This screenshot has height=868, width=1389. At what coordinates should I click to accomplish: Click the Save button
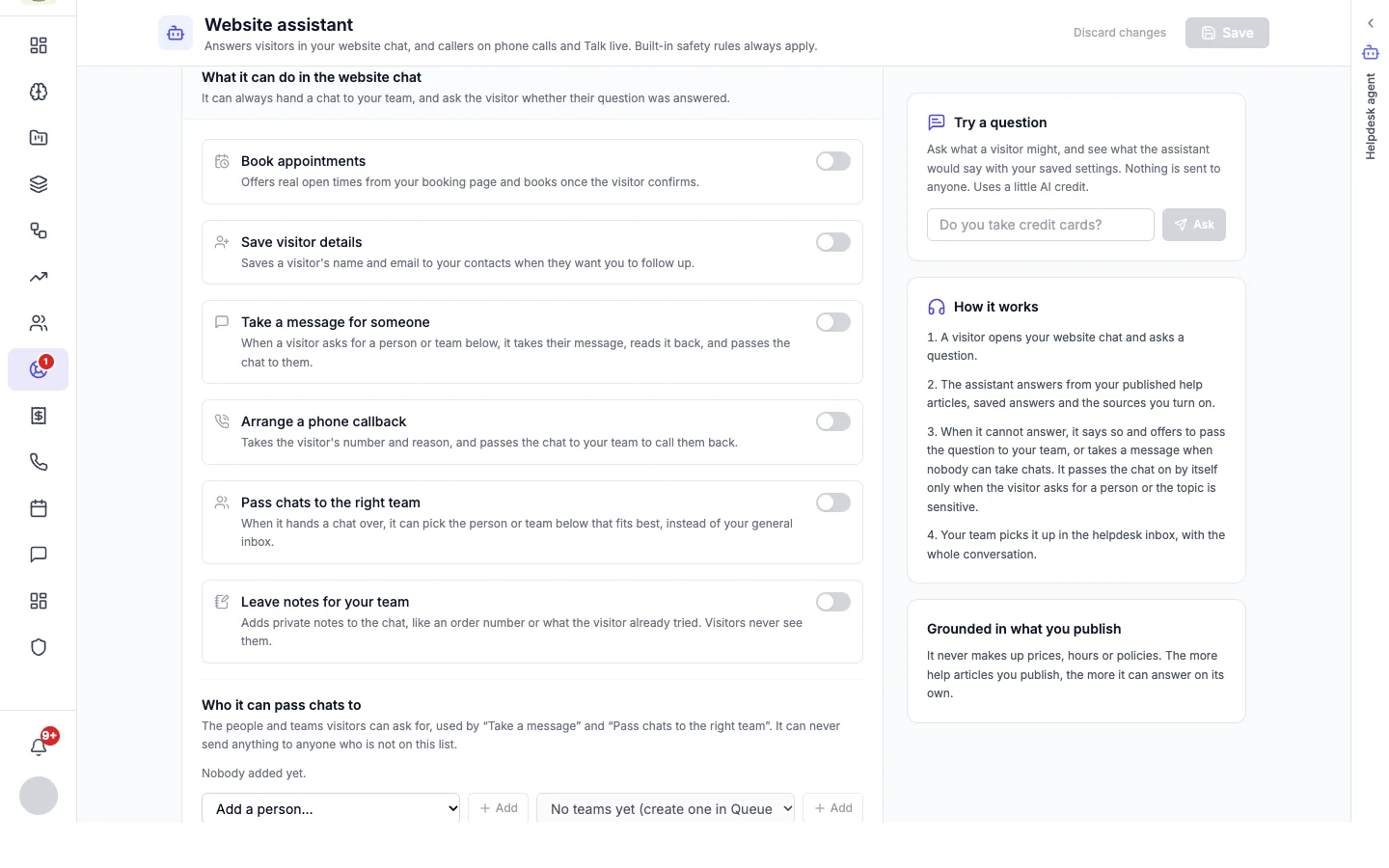click(x=1227, y=33)
